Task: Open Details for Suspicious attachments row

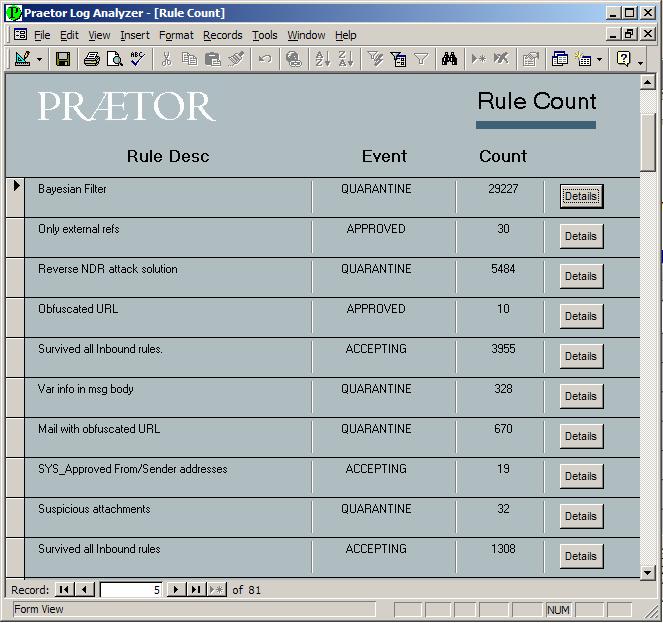Action: (x=581, y=516)
